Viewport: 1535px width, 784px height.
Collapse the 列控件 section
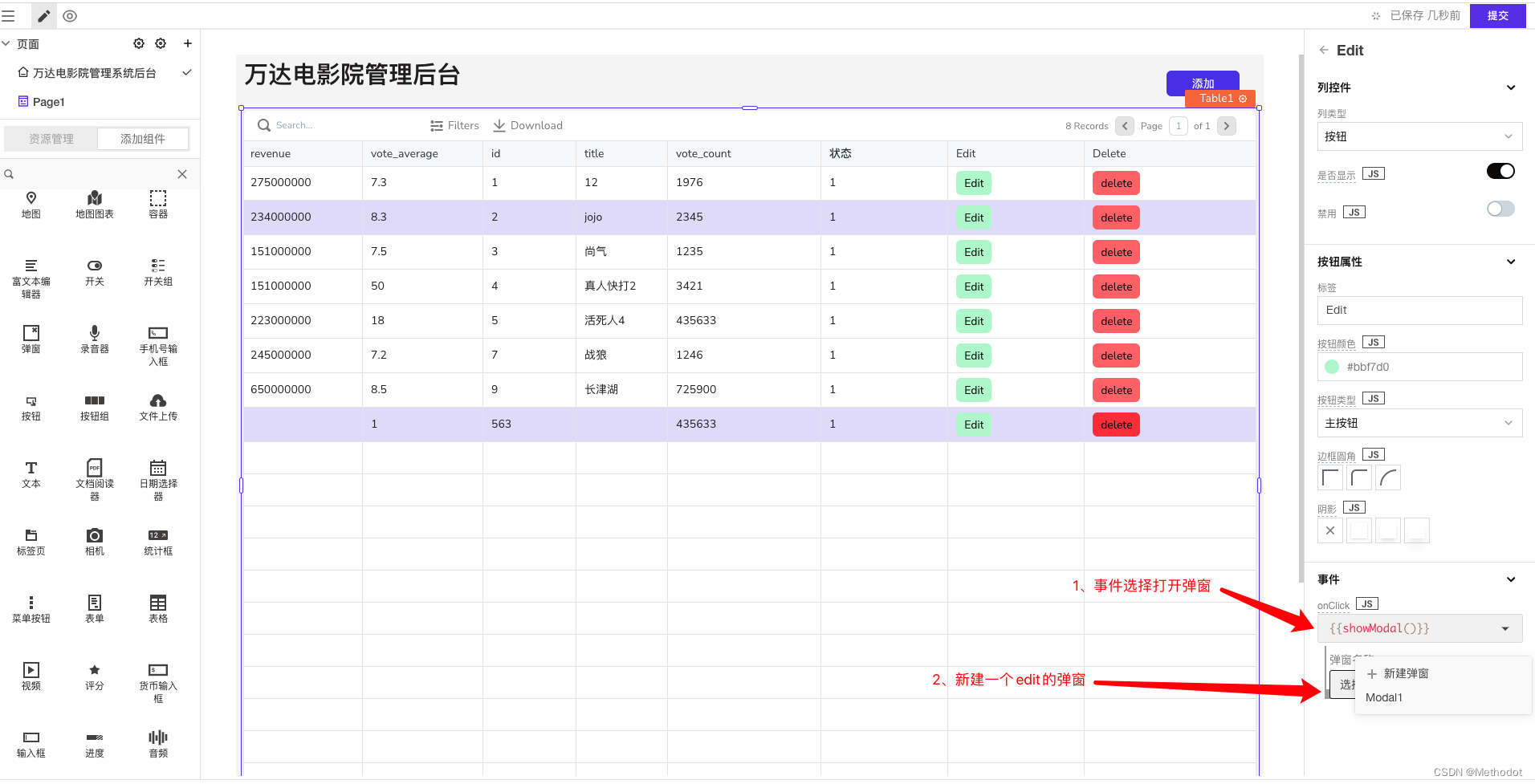pyautogui.click(x=1511, y=87)
